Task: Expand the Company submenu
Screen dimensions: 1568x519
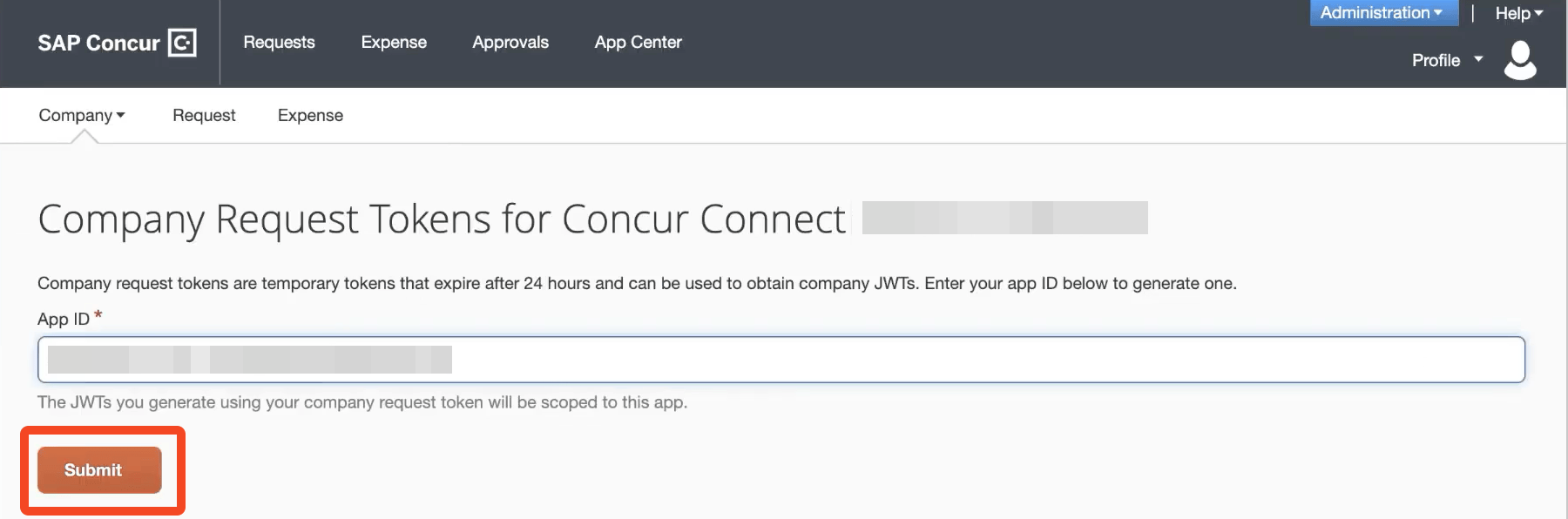Action: (x=82, y=115)
